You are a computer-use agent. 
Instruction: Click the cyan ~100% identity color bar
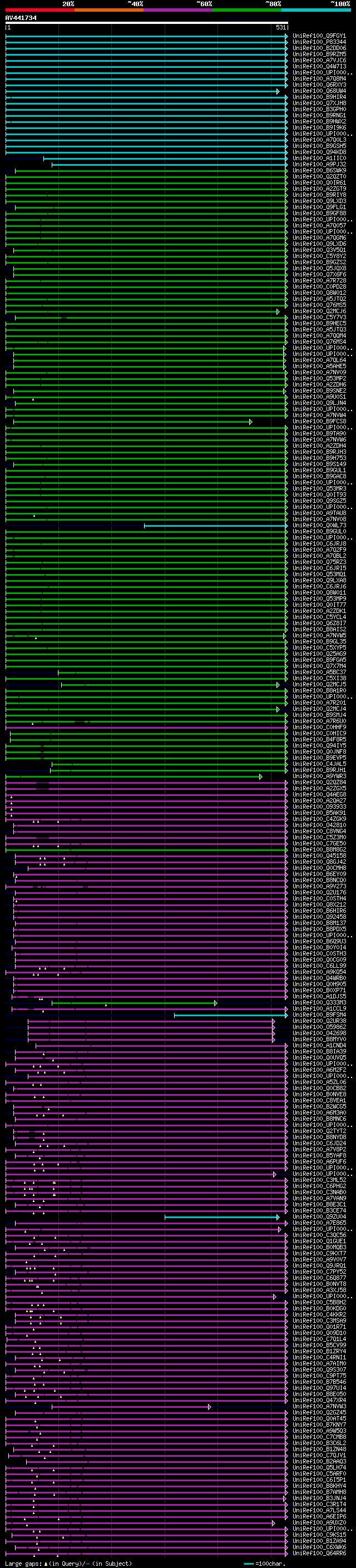316,10
